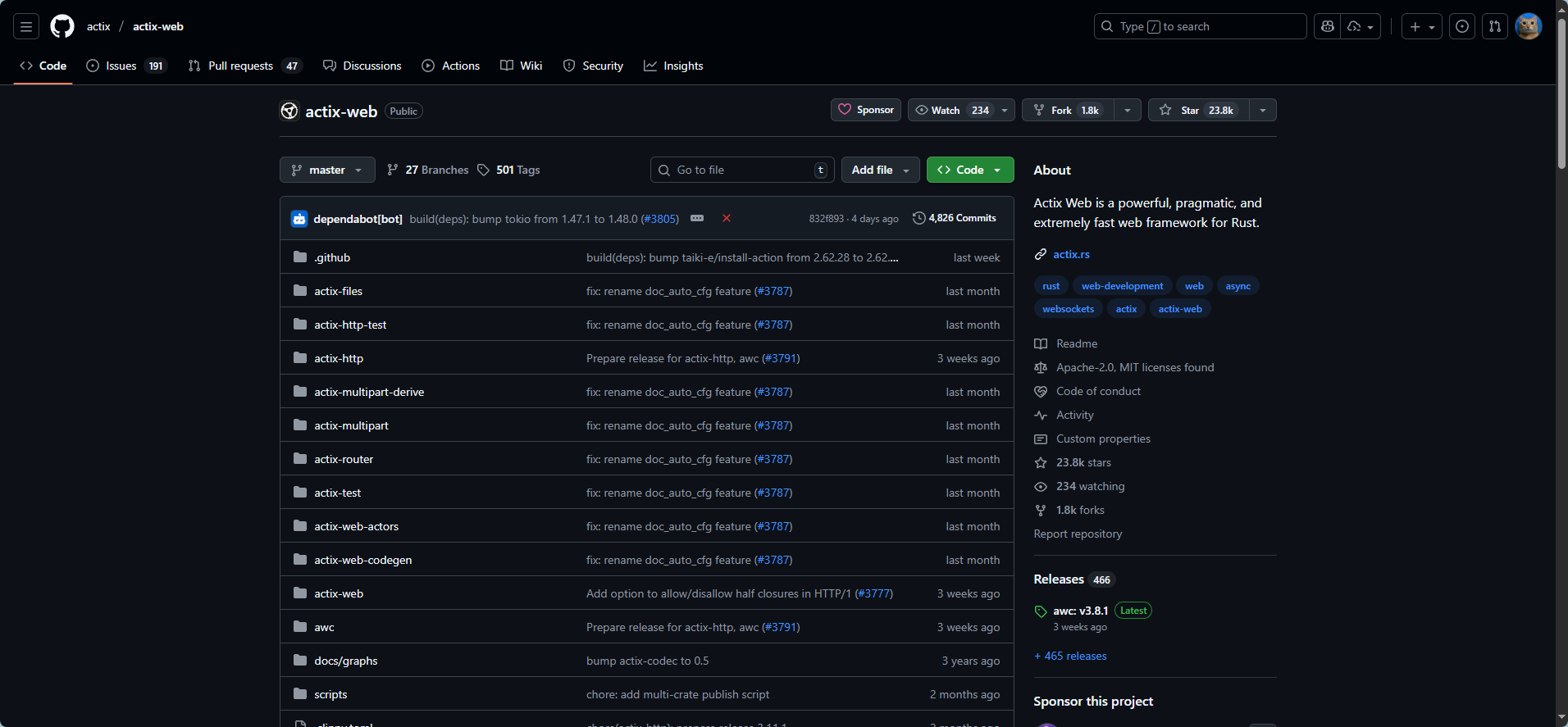Click the rust topic tag
Screen dimensions: 1568x727
click(1051, 286)
